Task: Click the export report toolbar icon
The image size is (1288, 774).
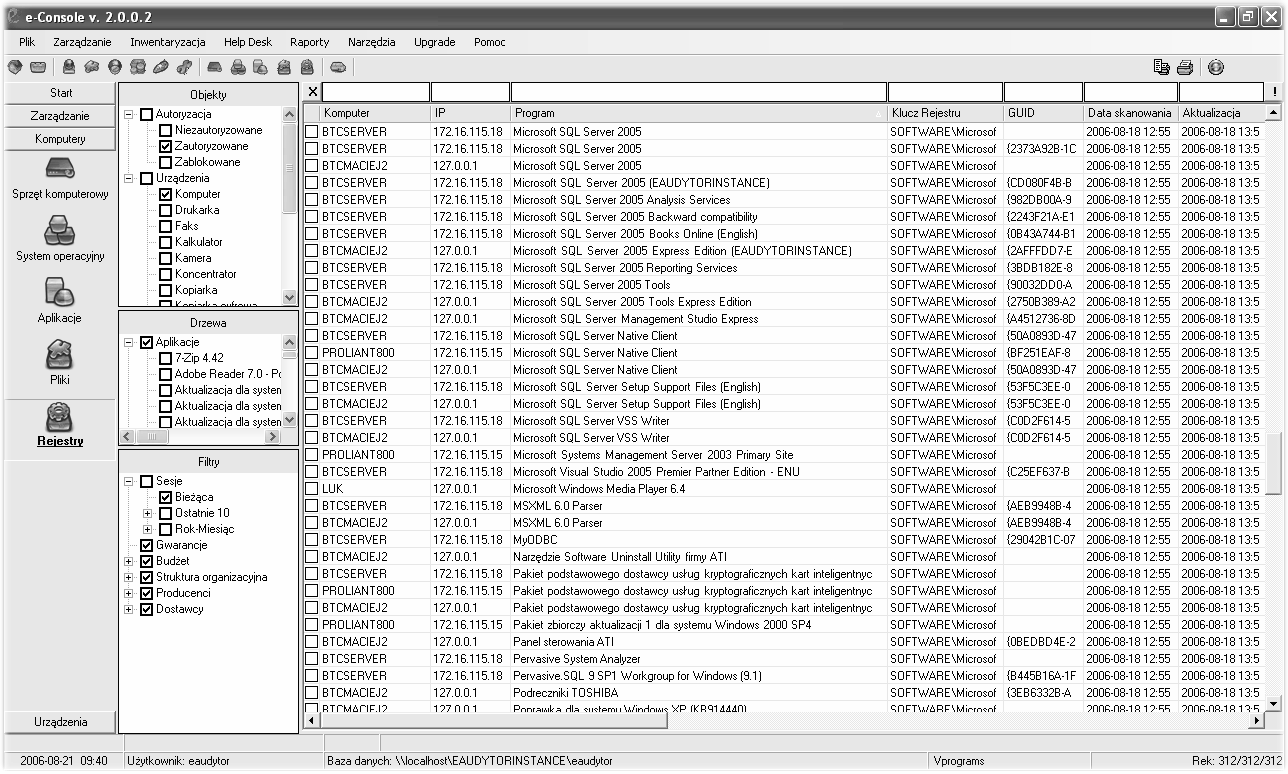Action: point(1162,68)
